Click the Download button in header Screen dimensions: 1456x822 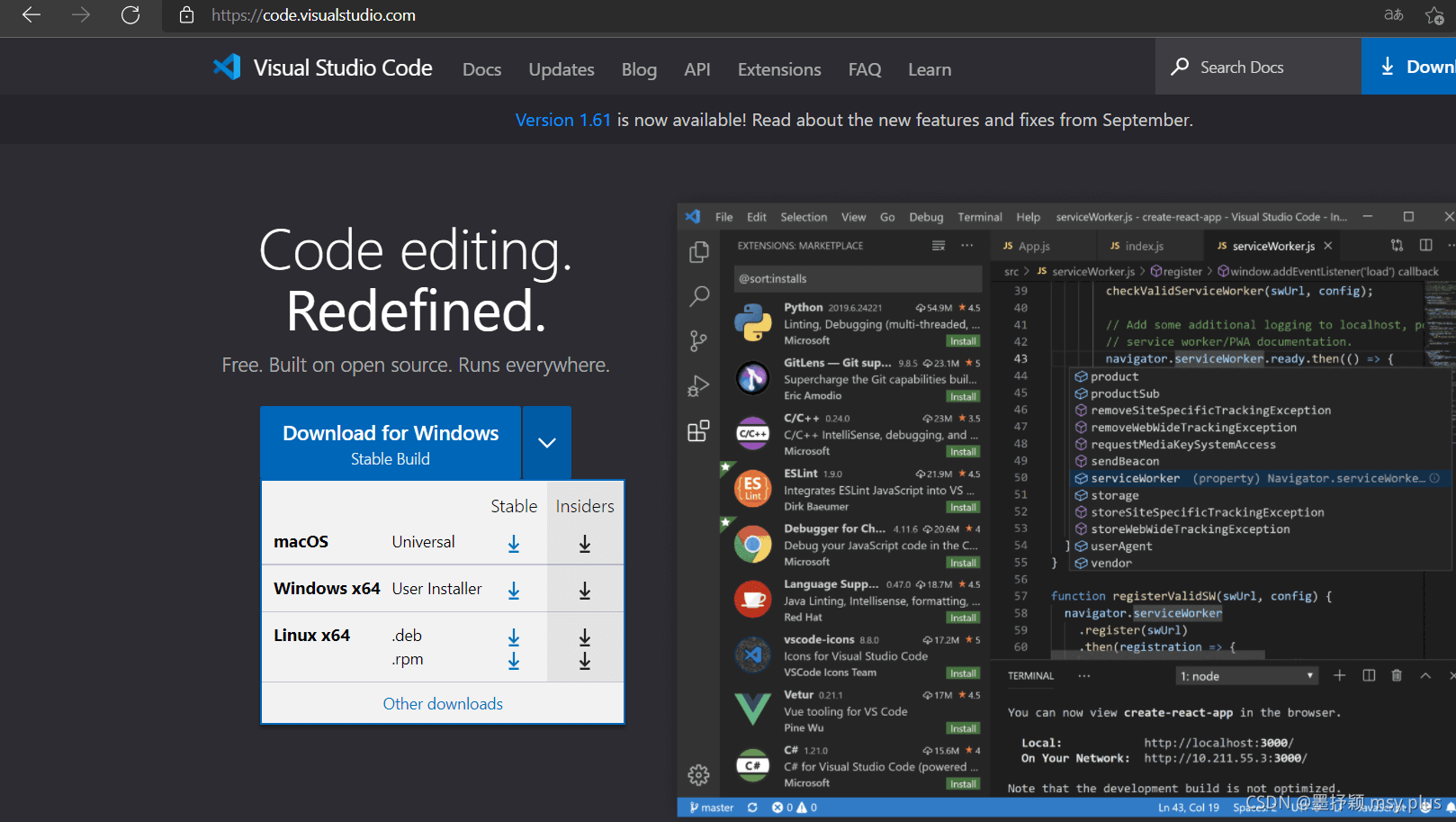[1410, 67]
